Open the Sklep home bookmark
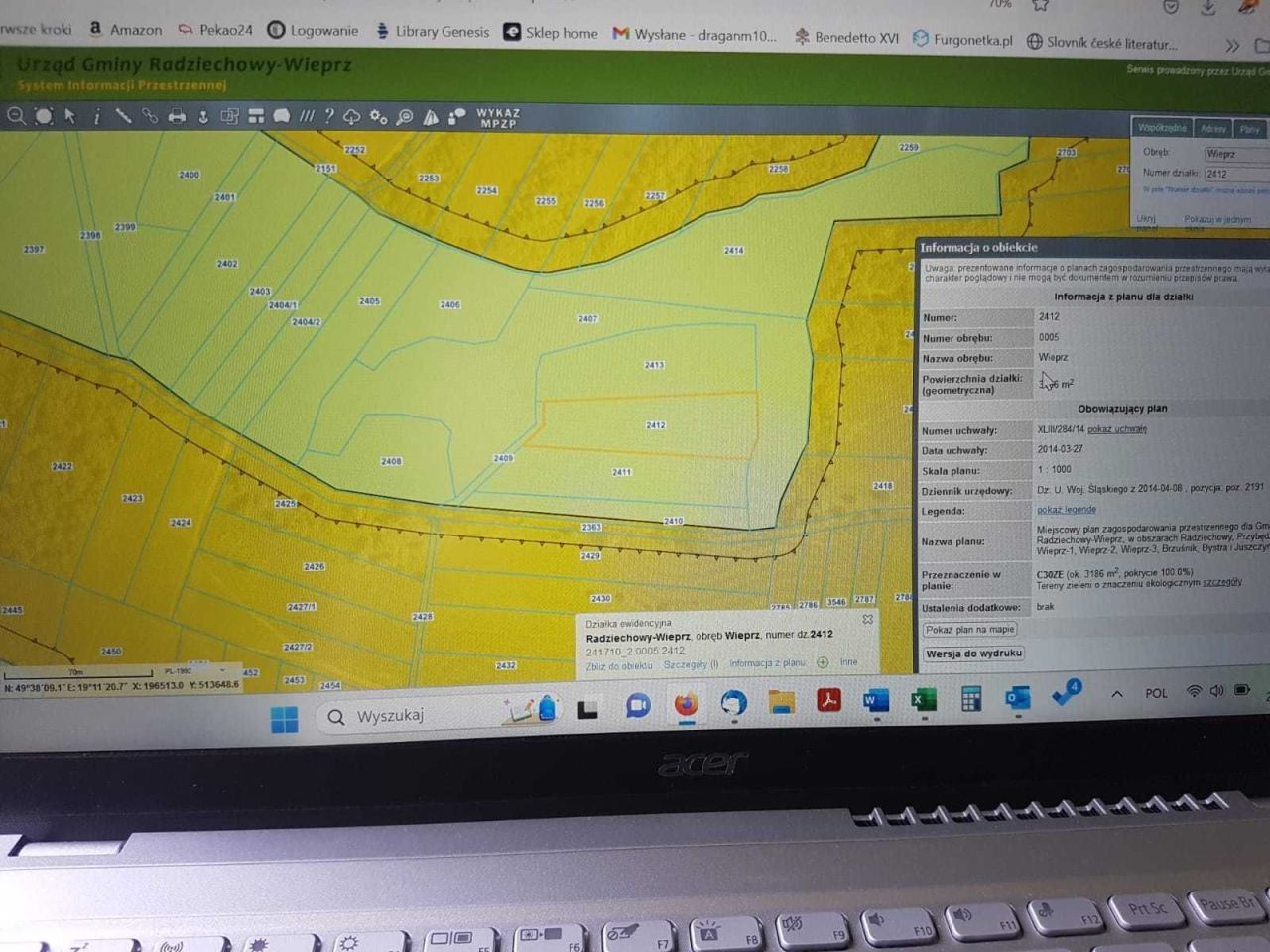The height and width of the screenshot is (952, 1270). (x=551, y=33)
